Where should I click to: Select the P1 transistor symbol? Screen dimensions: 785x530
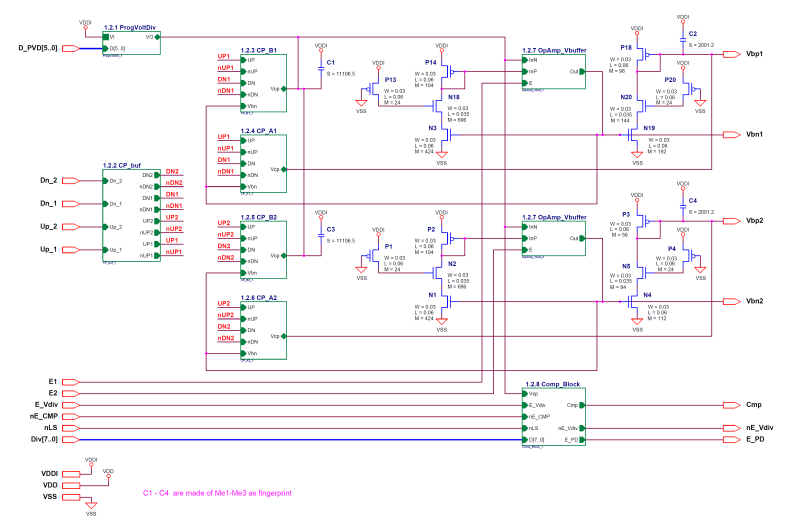click(374, 256)
